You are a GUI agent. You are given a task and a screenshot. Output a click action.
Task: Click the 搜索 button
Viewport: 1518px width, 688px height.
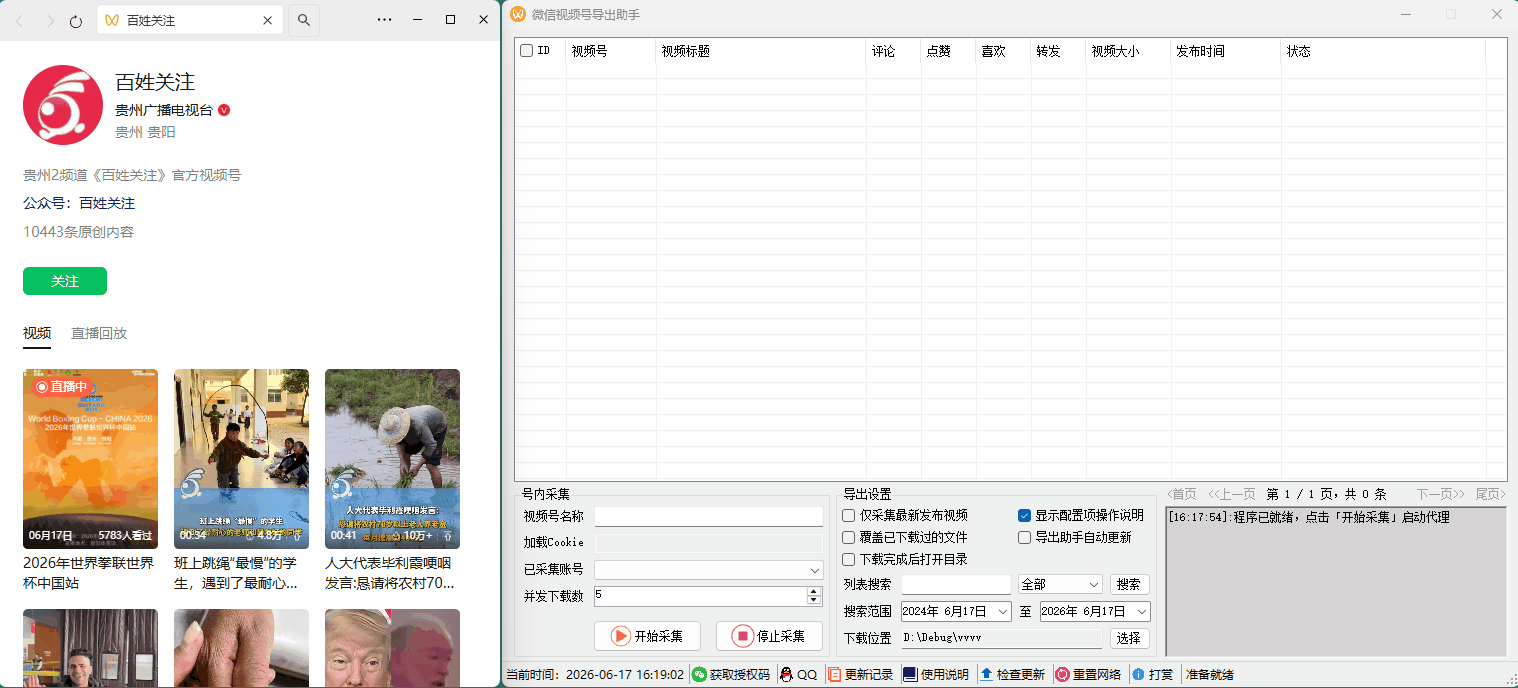tap(1129, 584)
